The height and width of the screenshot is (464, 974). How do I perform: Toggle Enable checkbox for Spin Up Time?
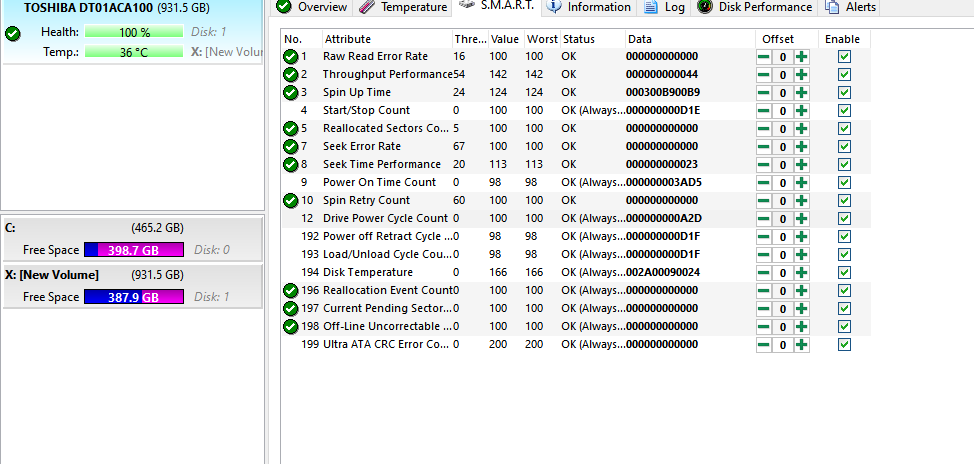[x=844, y=93]
